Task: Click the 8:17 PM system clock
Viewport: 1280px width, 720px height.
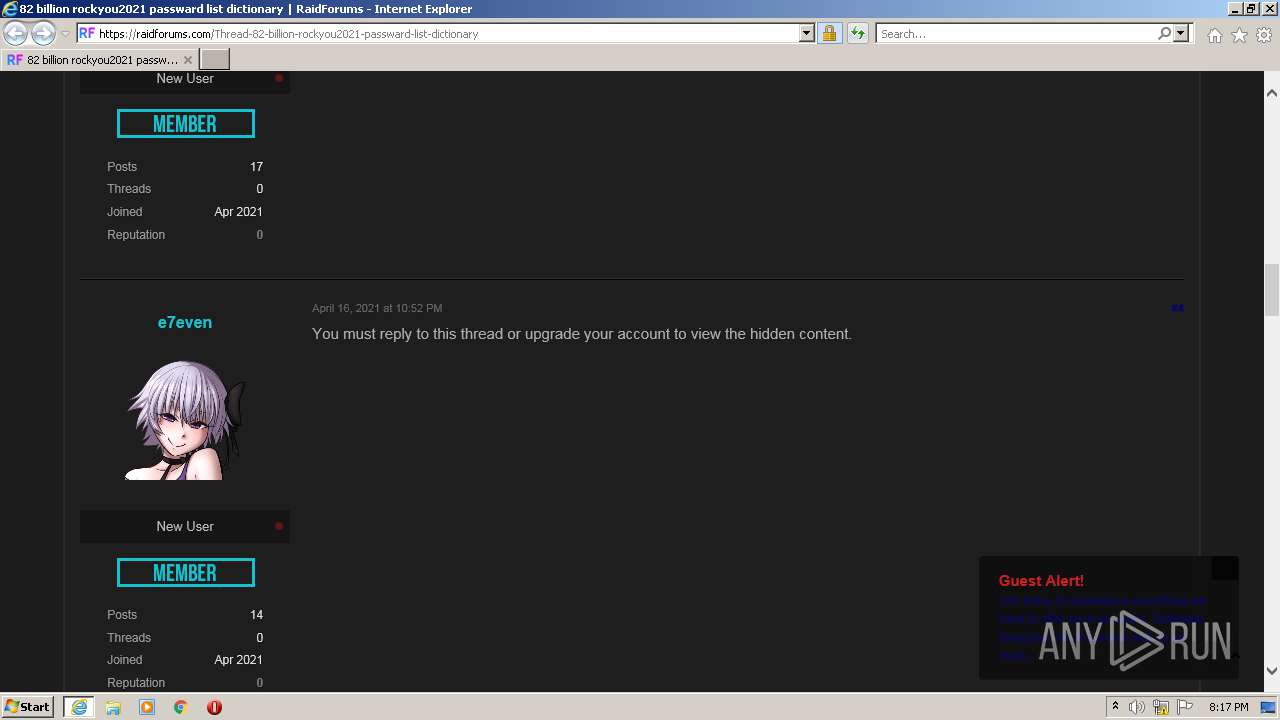Action: (x=1228, y=707)
